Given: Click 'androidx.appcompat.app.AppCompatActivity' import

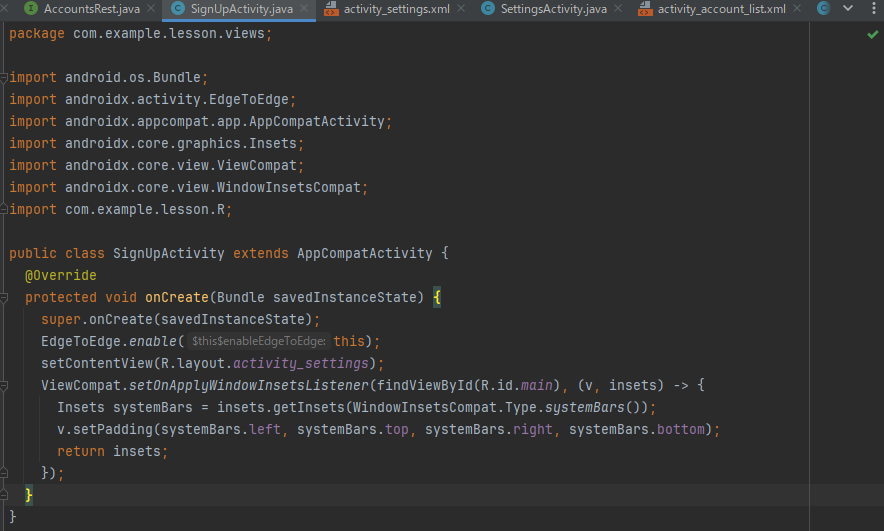Looking at the screenshot, I should [224, 121].
